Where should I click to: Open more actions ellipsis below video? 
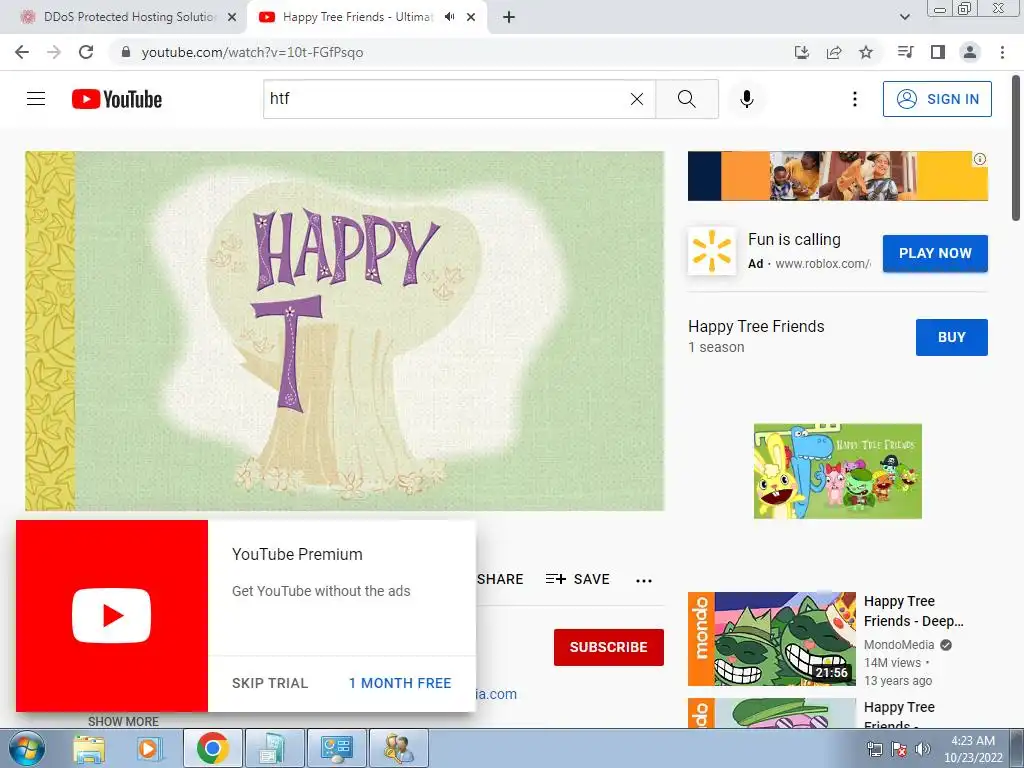(x=644, y=580)
